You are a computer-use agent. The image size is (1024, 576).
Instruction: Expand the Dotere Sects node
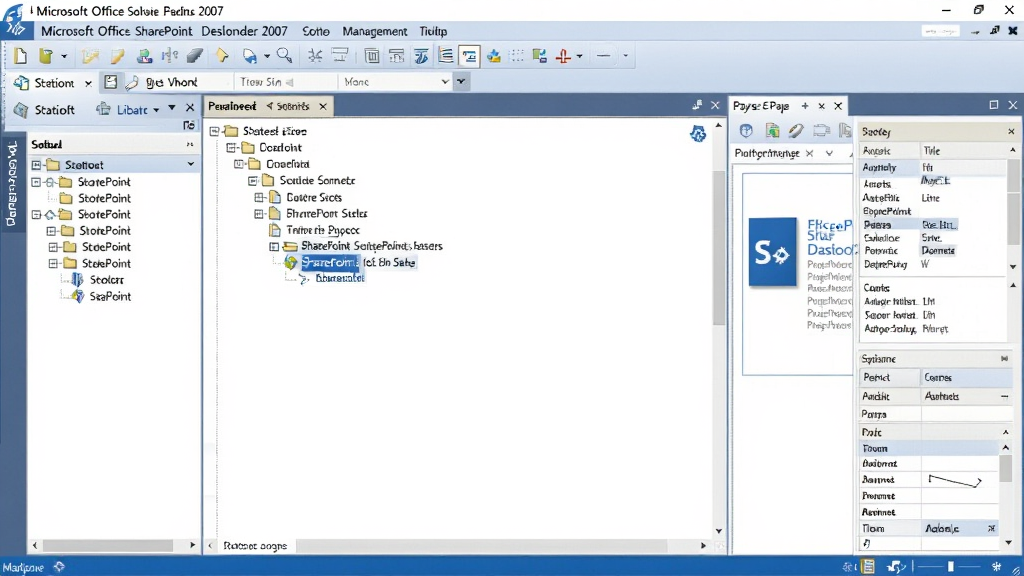click(x=259, y=197)
